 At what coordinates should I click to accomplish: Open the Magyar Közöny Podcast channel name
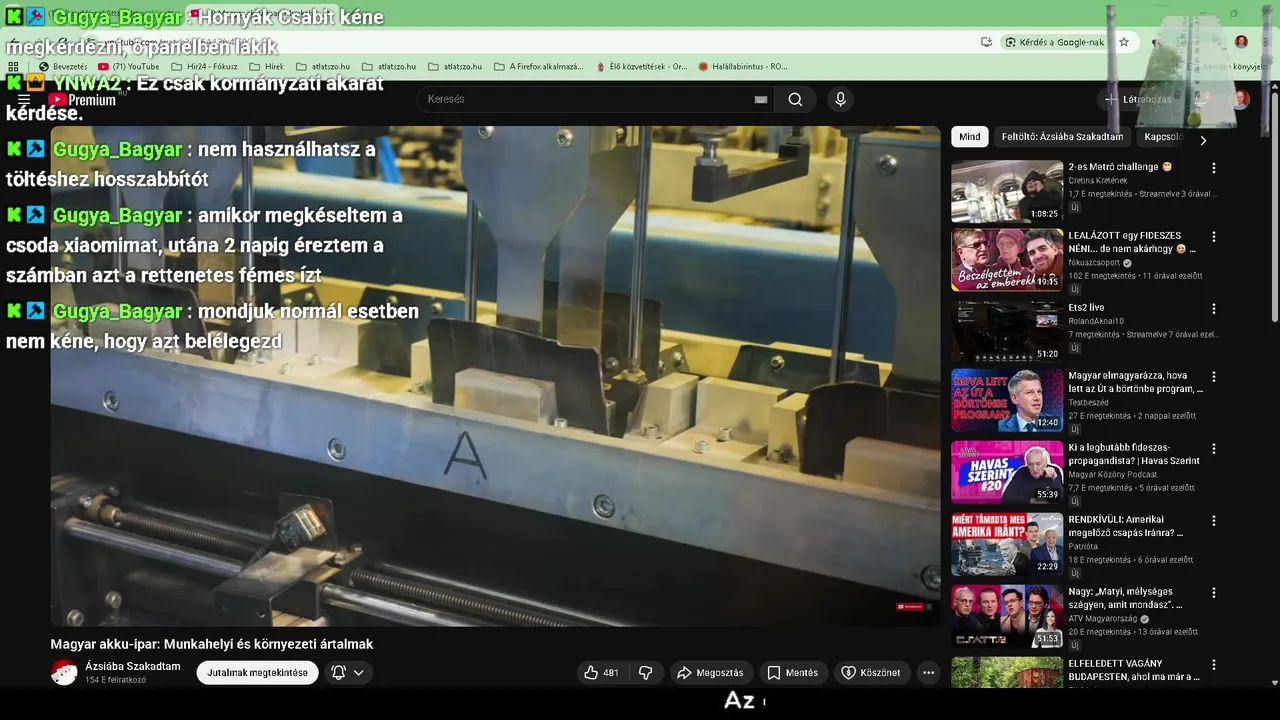(1113, 475)
